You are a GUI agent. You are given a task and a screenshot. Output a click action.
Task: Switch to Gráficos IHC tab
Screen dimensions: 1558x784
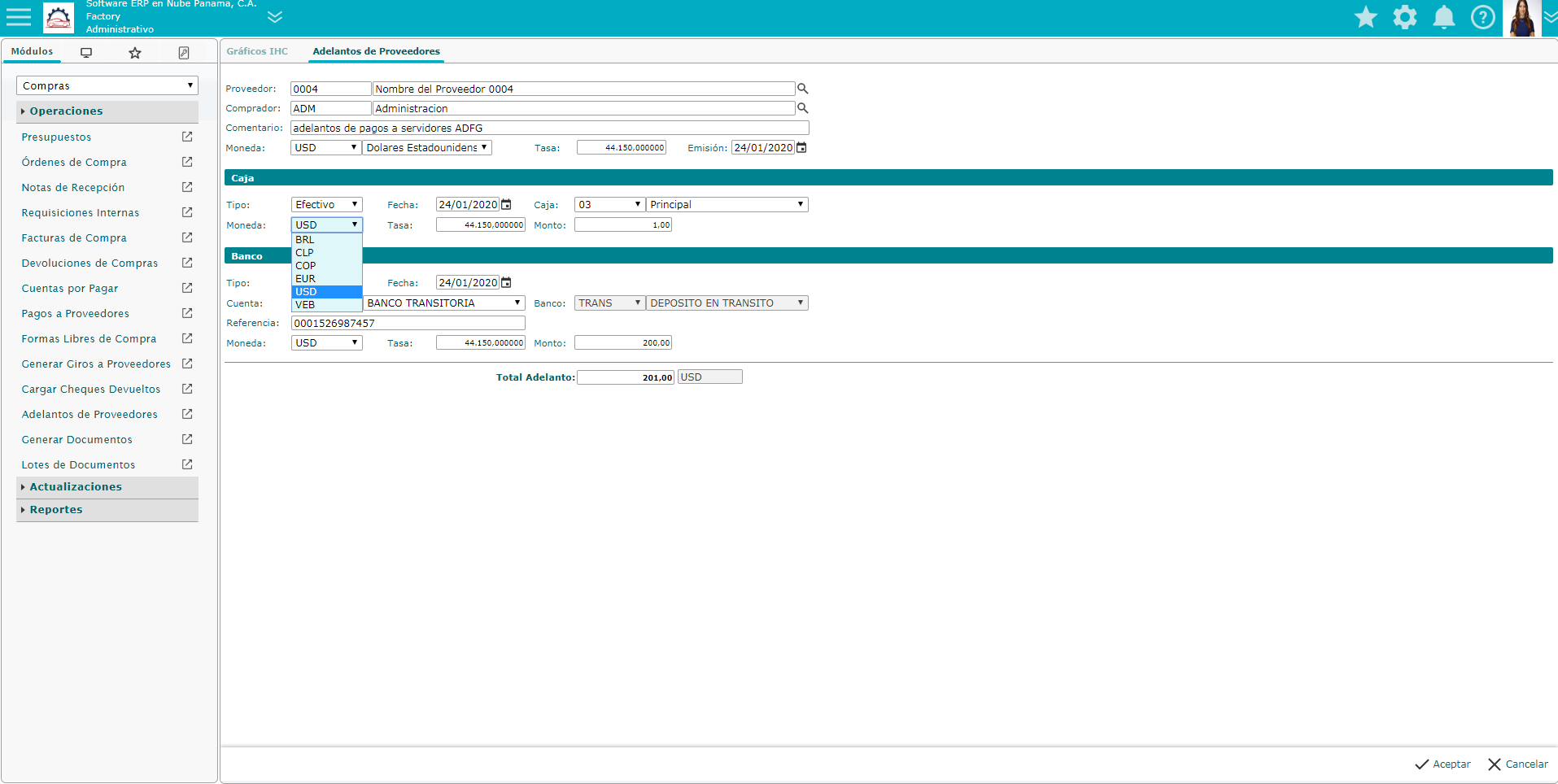pos(257,51)
